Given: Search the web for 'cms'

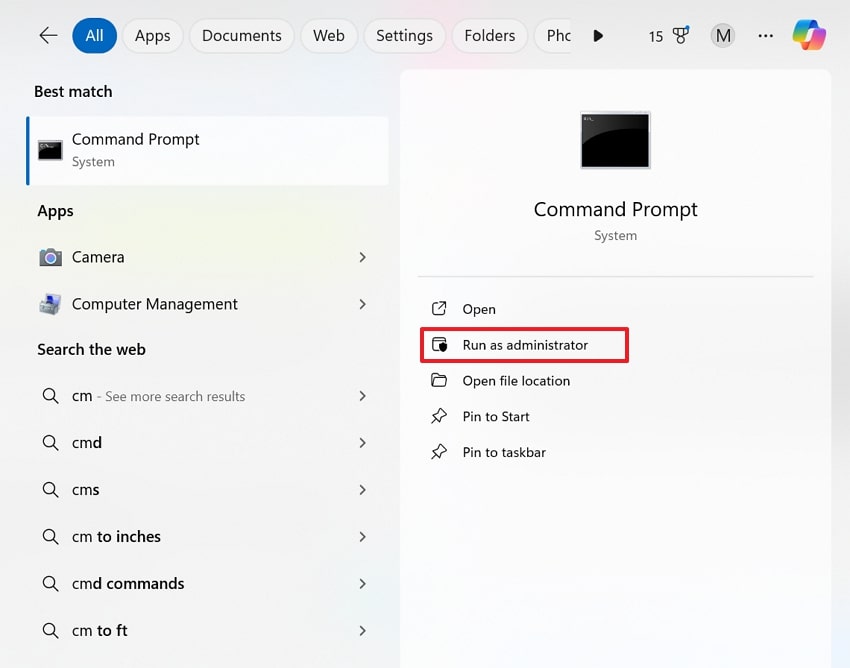Looking at the screenshot, I should tap(208, 490).
